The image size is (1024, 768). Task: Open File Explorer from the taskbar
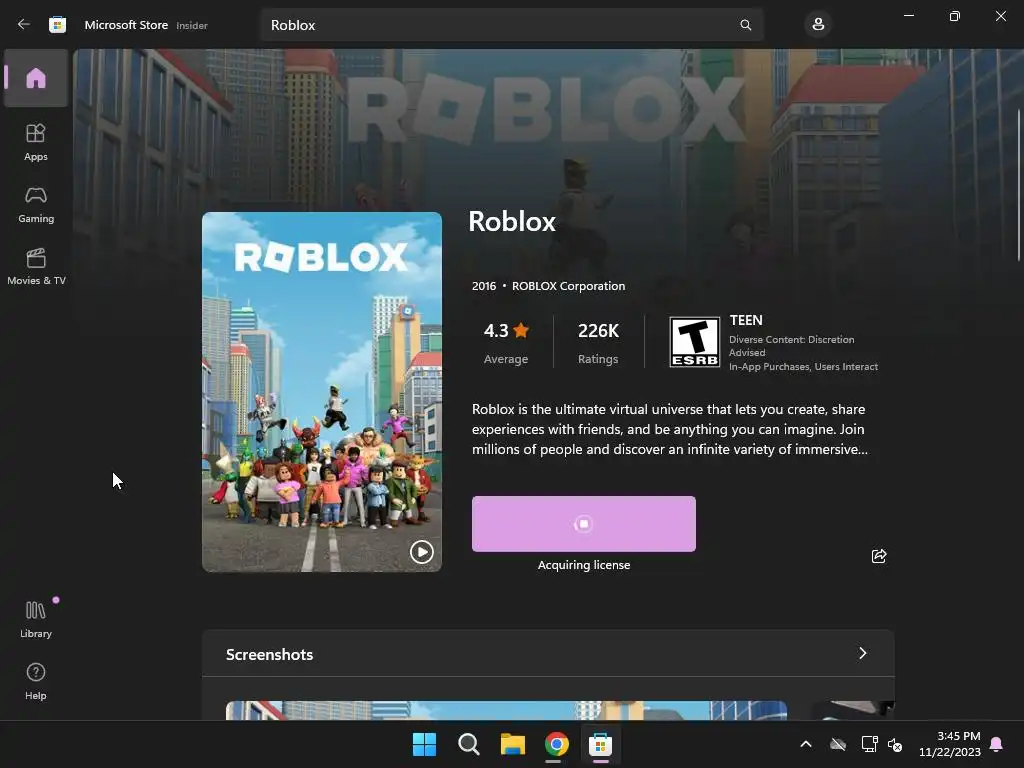(513, 744)
